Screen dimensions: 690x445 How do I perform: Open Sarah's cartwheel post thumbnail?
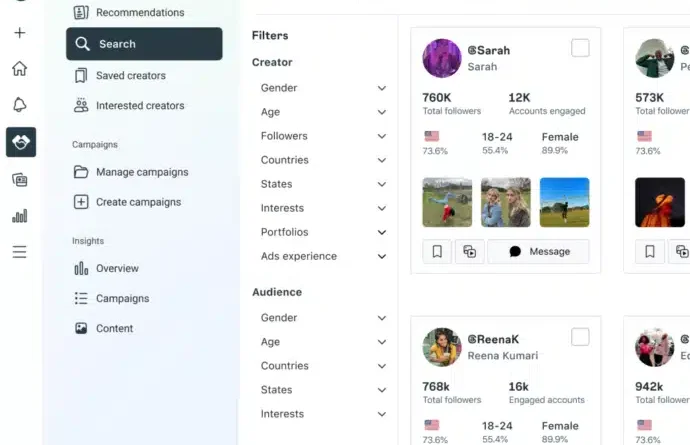447,202
